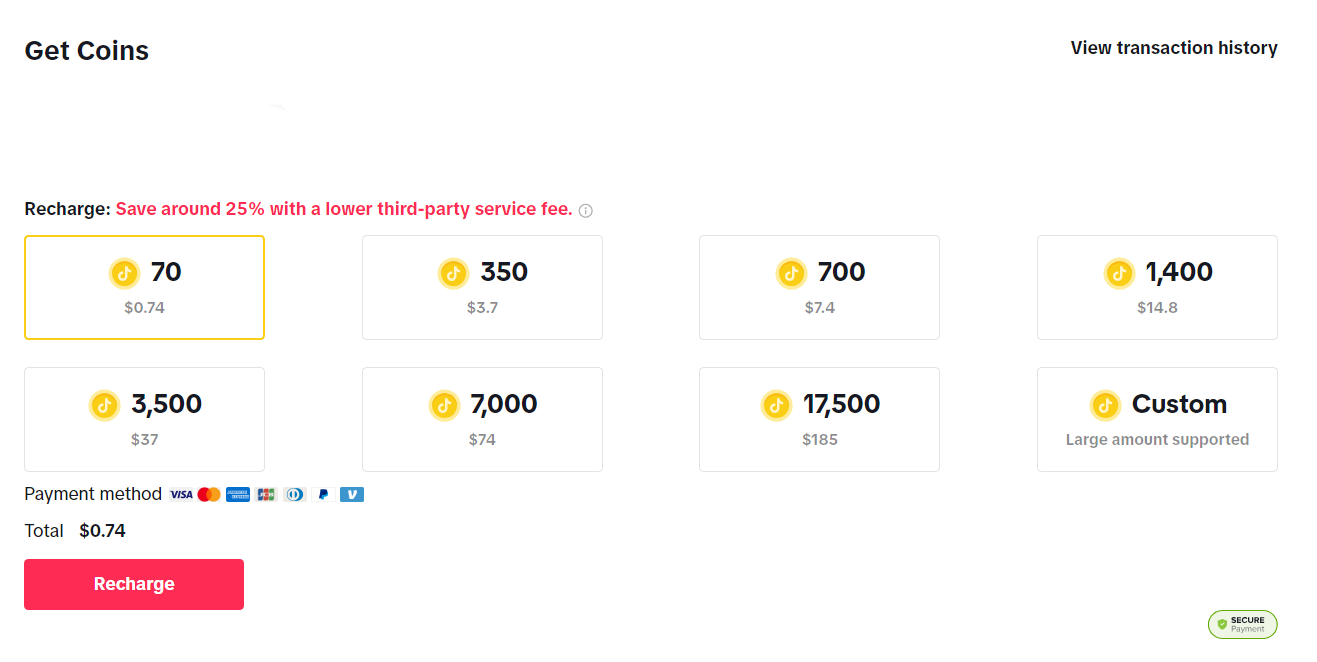Open View transaction history
This screenshot has height=662, width=1317.
(x=1174, y=48)
